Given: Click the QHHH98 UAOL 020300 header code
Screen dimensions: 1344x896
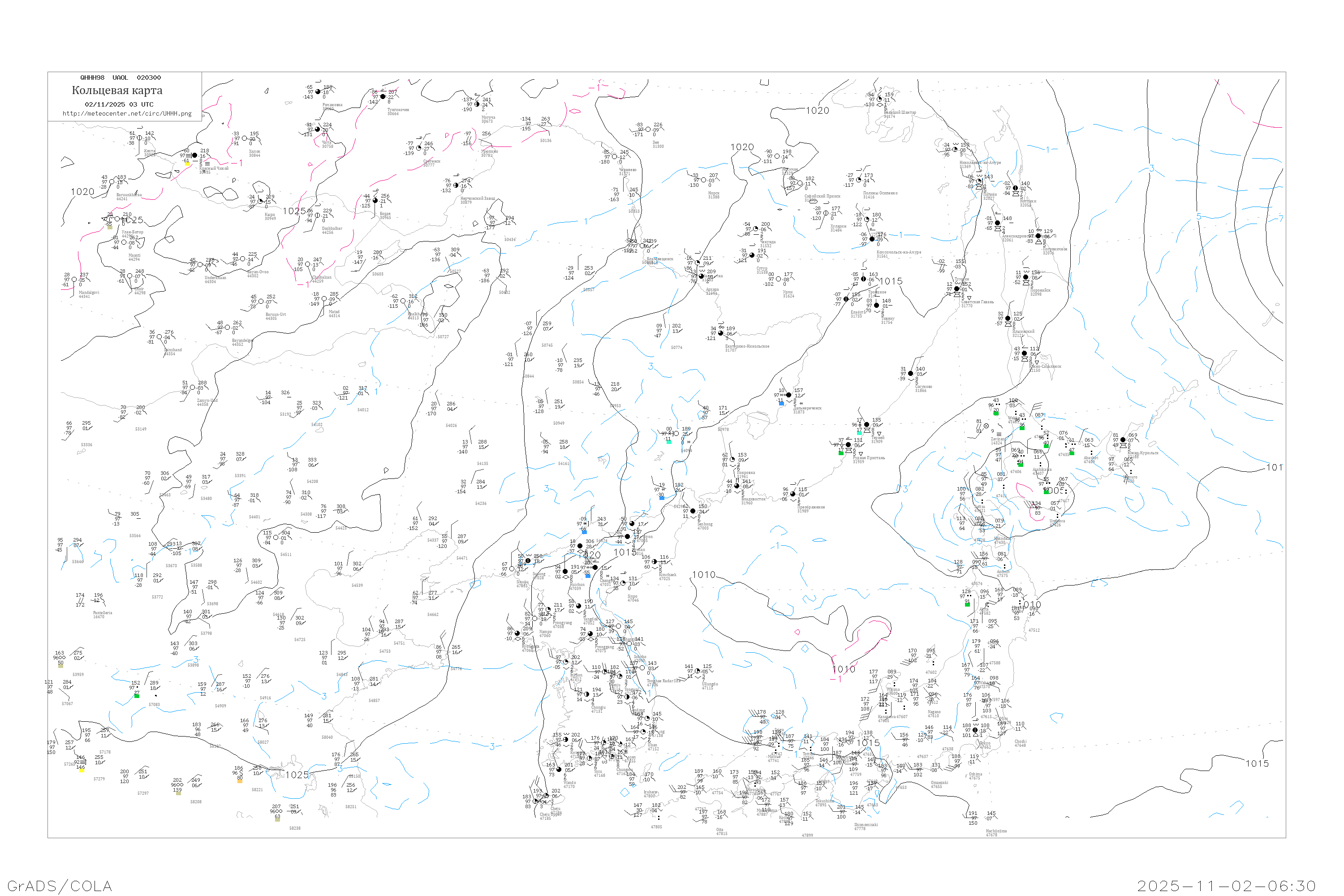Looking at the screenshot, I should pos(120,78).
